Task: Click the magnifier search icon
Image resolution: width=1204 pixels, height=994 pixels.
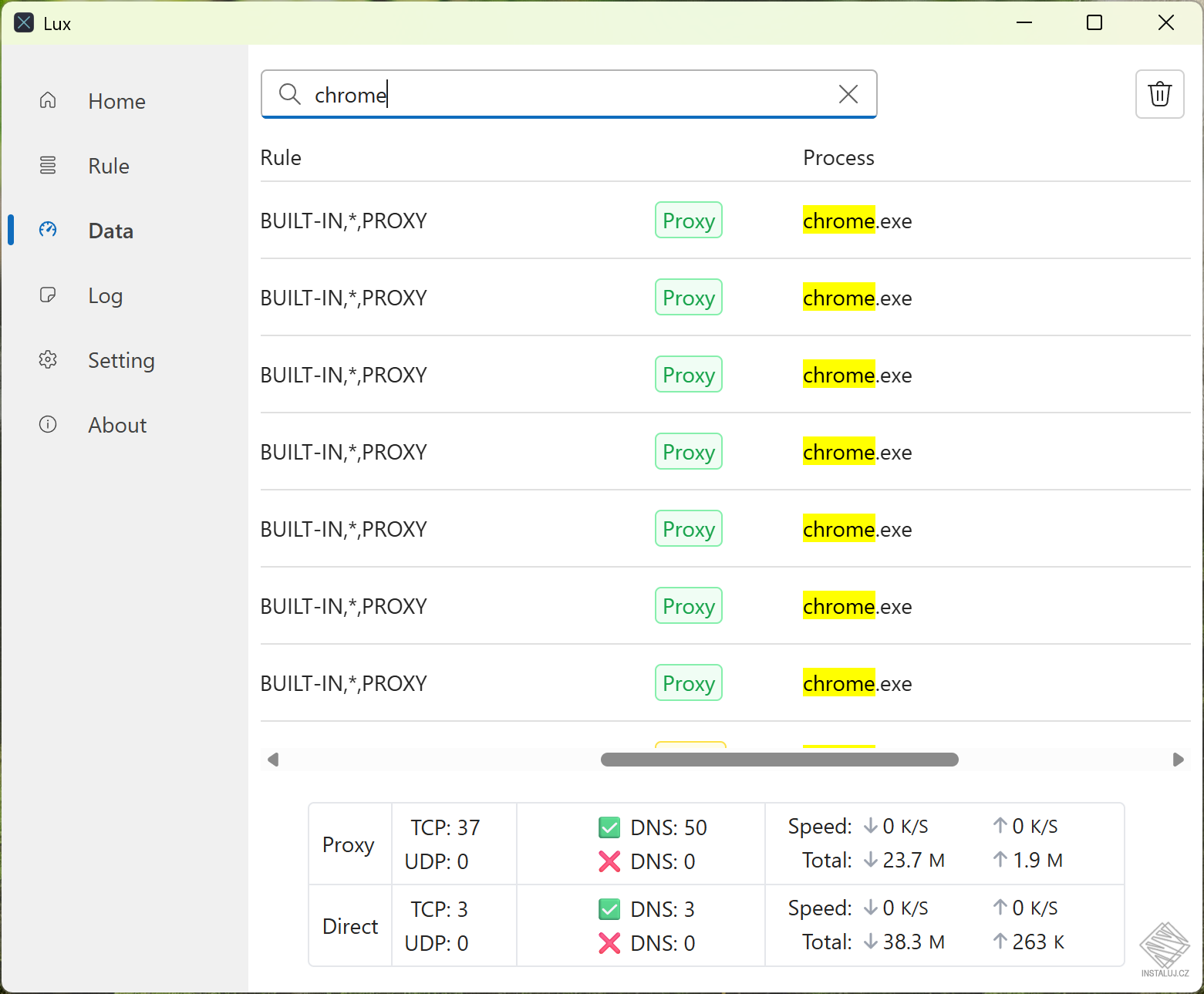Action: (x=290, y=94)
